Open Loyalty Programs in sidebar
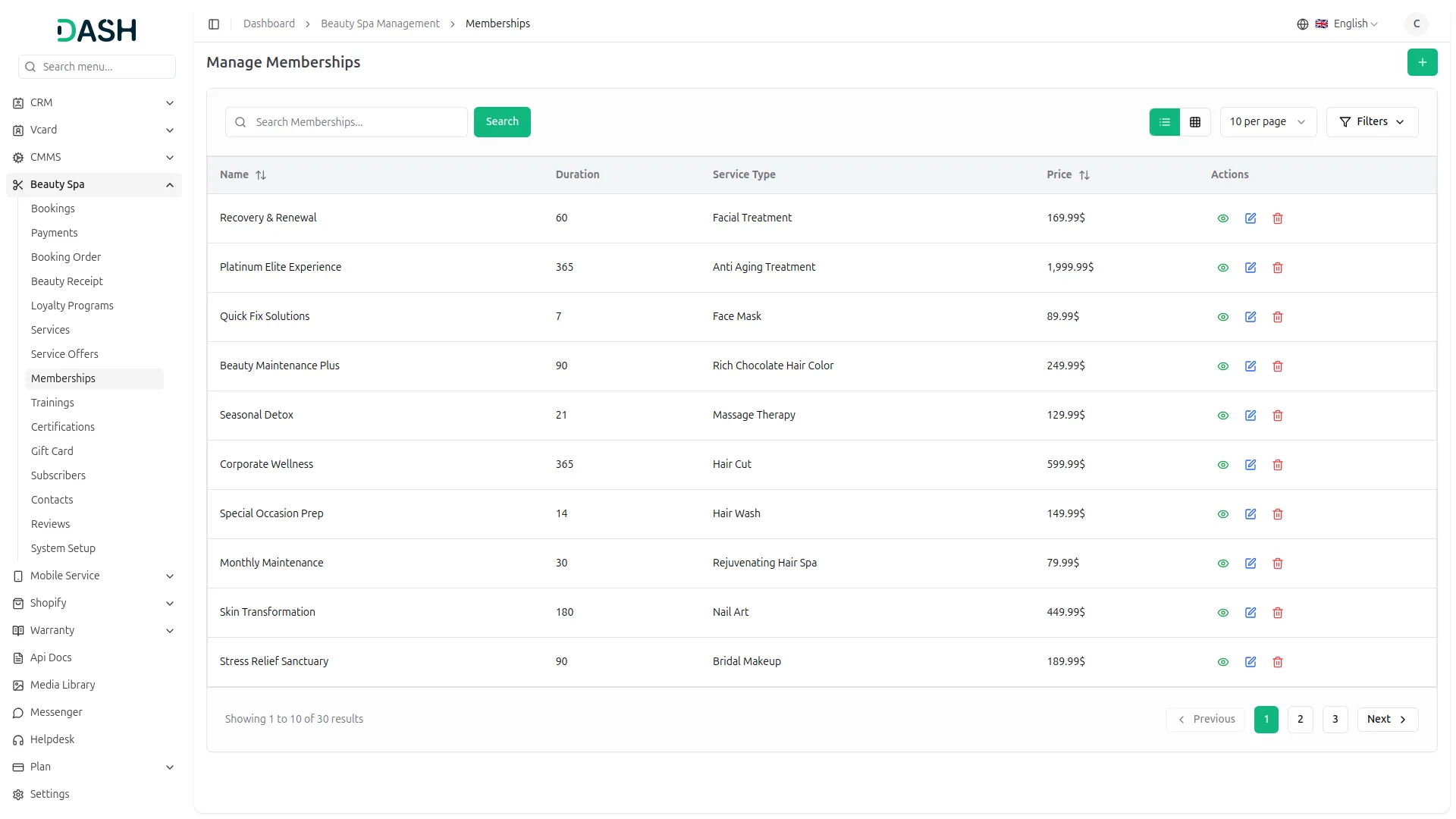 coord(72,306)
